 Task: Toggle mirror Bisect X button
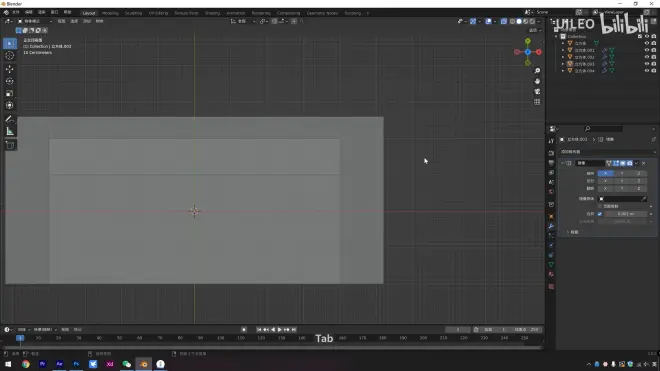tap(606, 181)
